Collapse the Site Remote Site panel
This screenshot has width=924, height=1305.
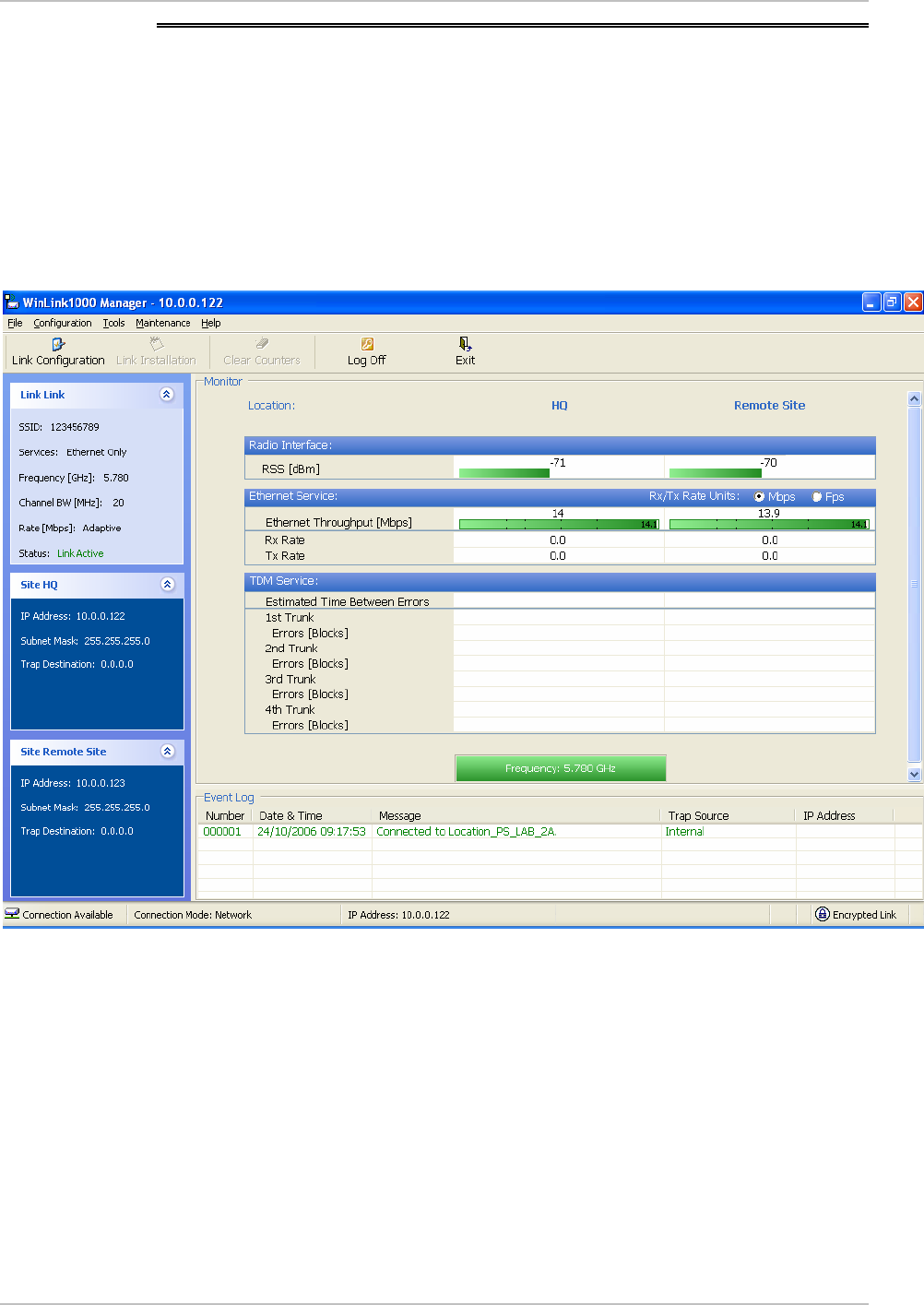click(167, 752)
